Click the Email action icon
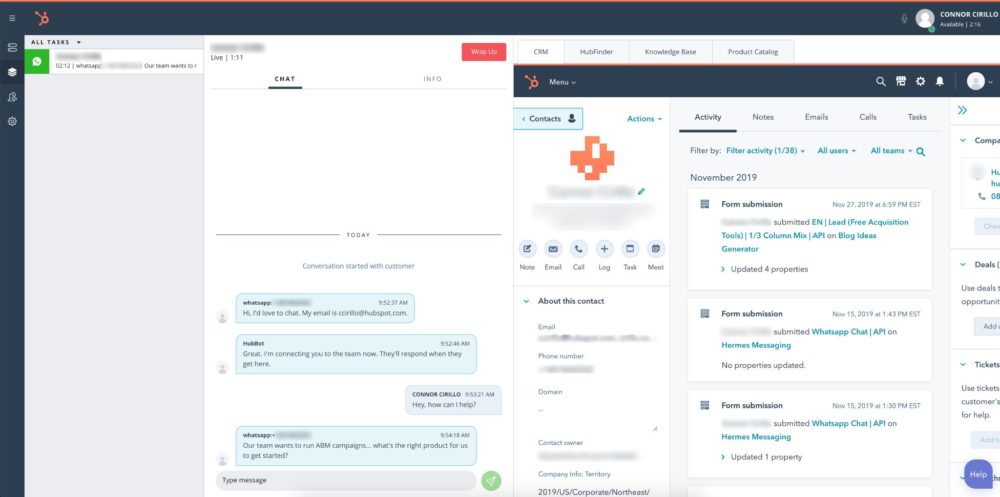The width and height of the screenshot is (1000, 497). (x=553, y=249)
